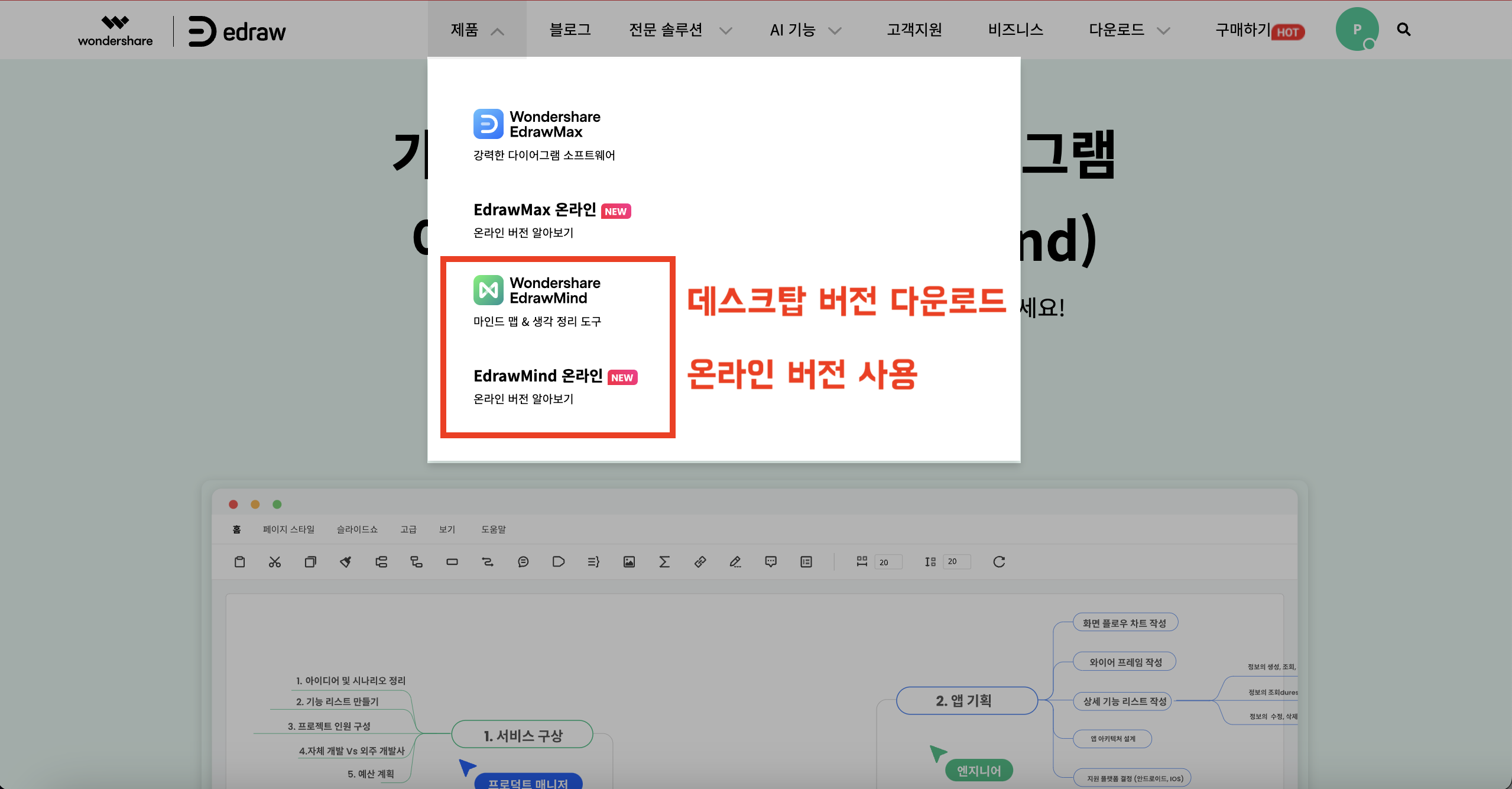The width and height of the screenshot is (1512, 789).
Task: Click the yellow window dot in the preview
Action: click(255, 505)
